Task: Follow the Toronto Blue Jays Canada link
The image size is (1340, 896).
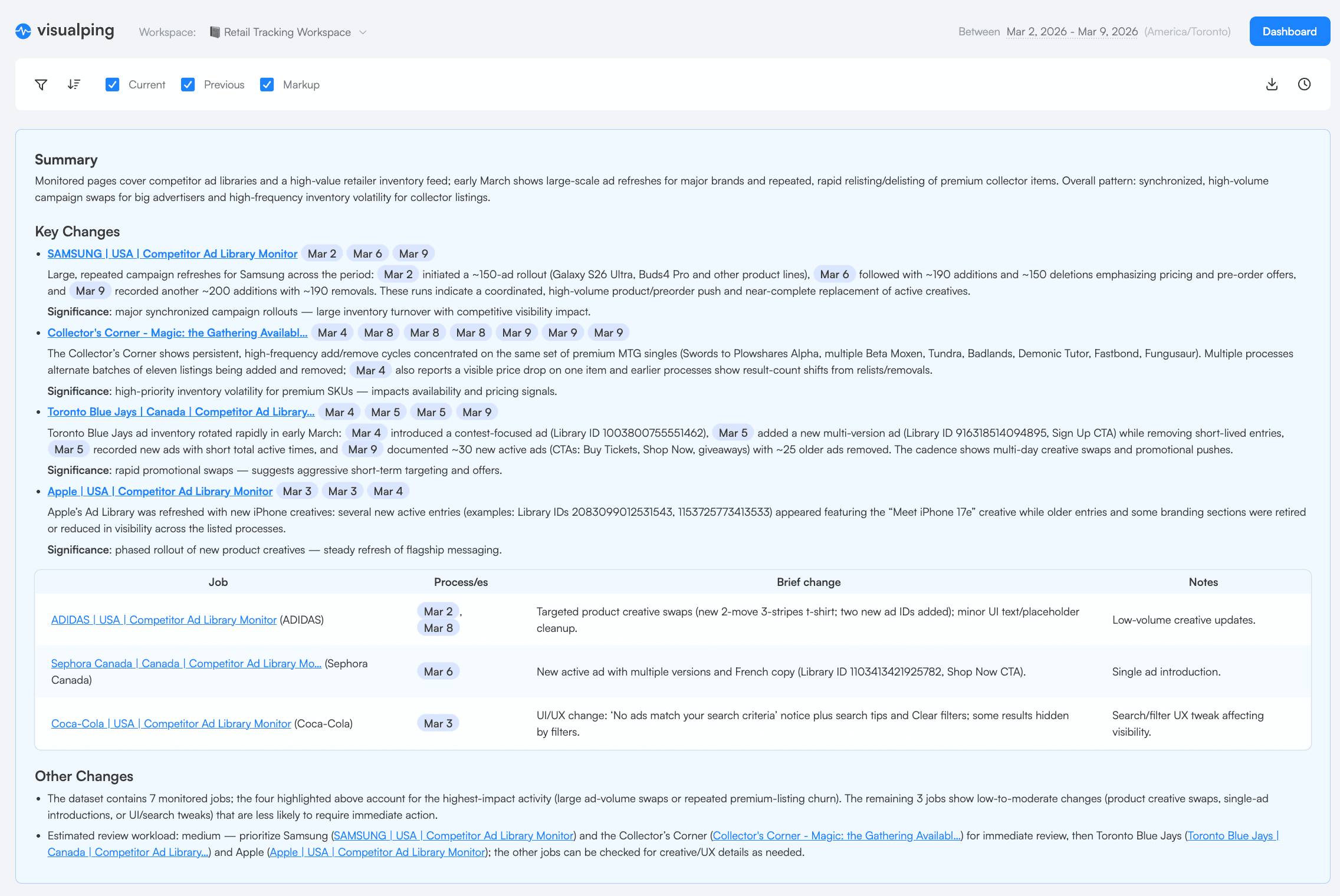Action: 181,411
